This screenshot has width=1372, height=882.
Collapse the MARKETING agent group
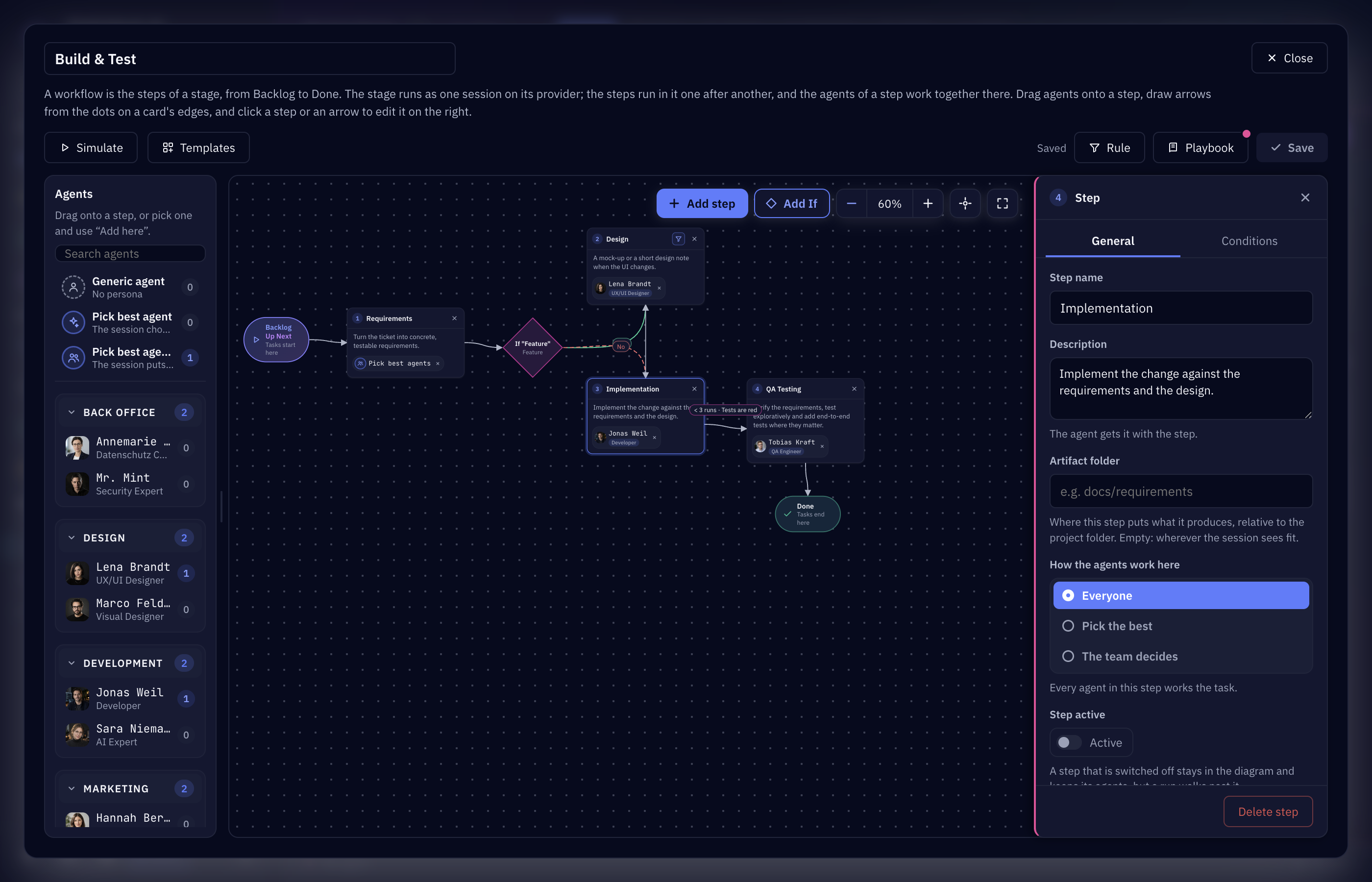pos(72,788)
